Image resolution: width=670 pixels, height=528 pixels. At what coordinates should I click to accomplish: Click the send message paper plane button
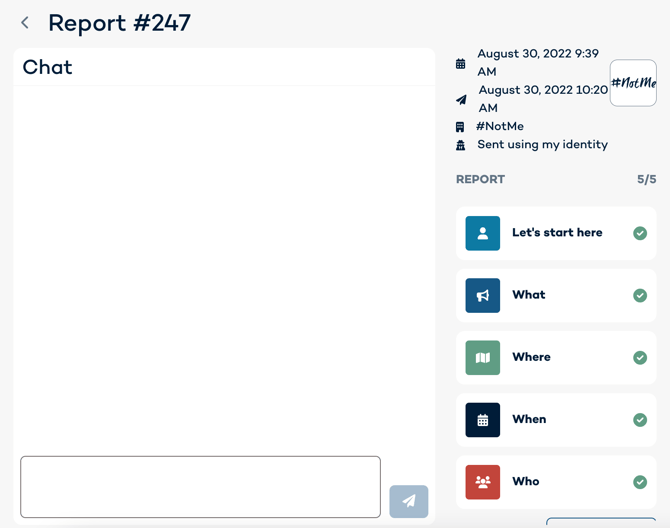coord(408,501)
